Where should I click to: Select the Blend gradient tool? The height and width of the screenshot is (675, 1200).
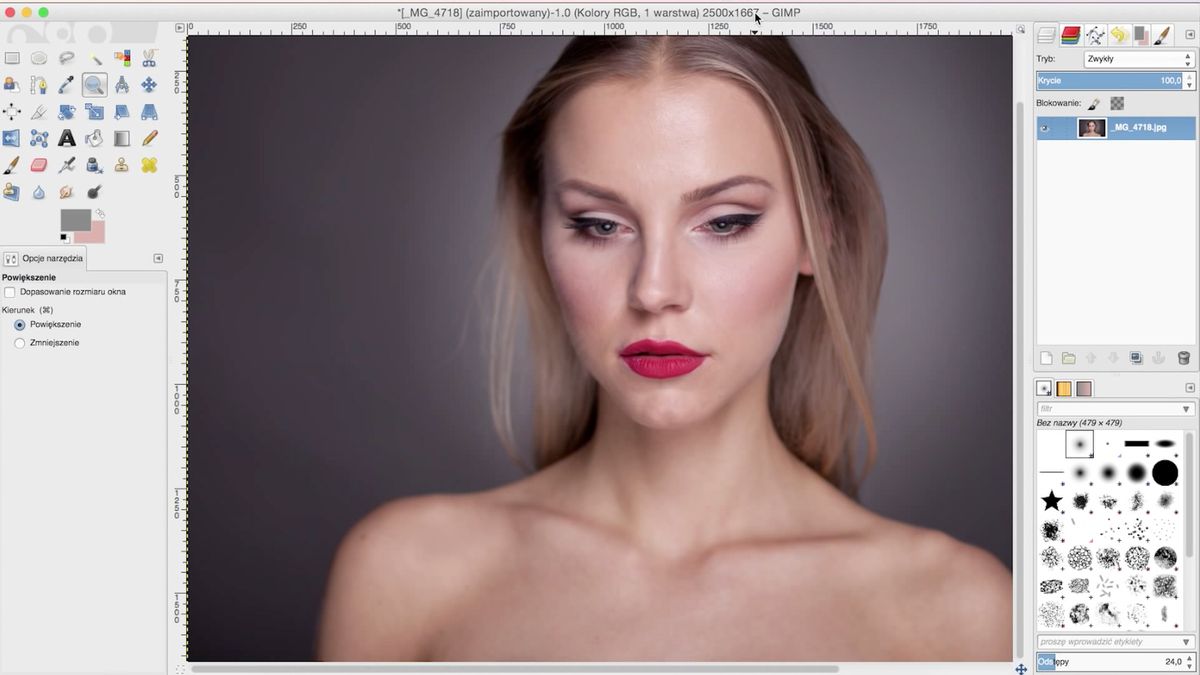[x=122, y=138]
